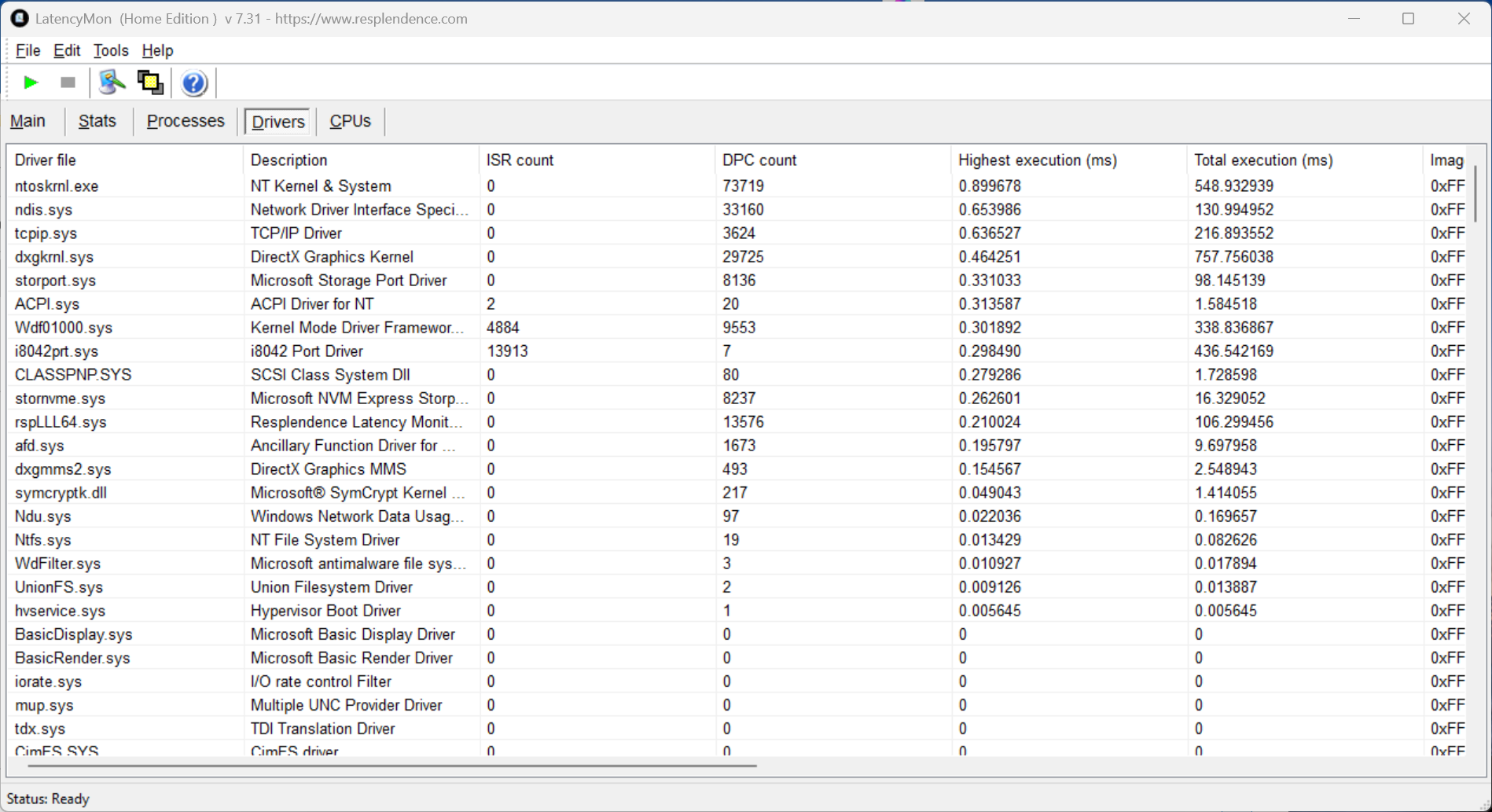Open the Edit menu
Viewport: 1492px width, 812px height.
click(x=67, y=50)
